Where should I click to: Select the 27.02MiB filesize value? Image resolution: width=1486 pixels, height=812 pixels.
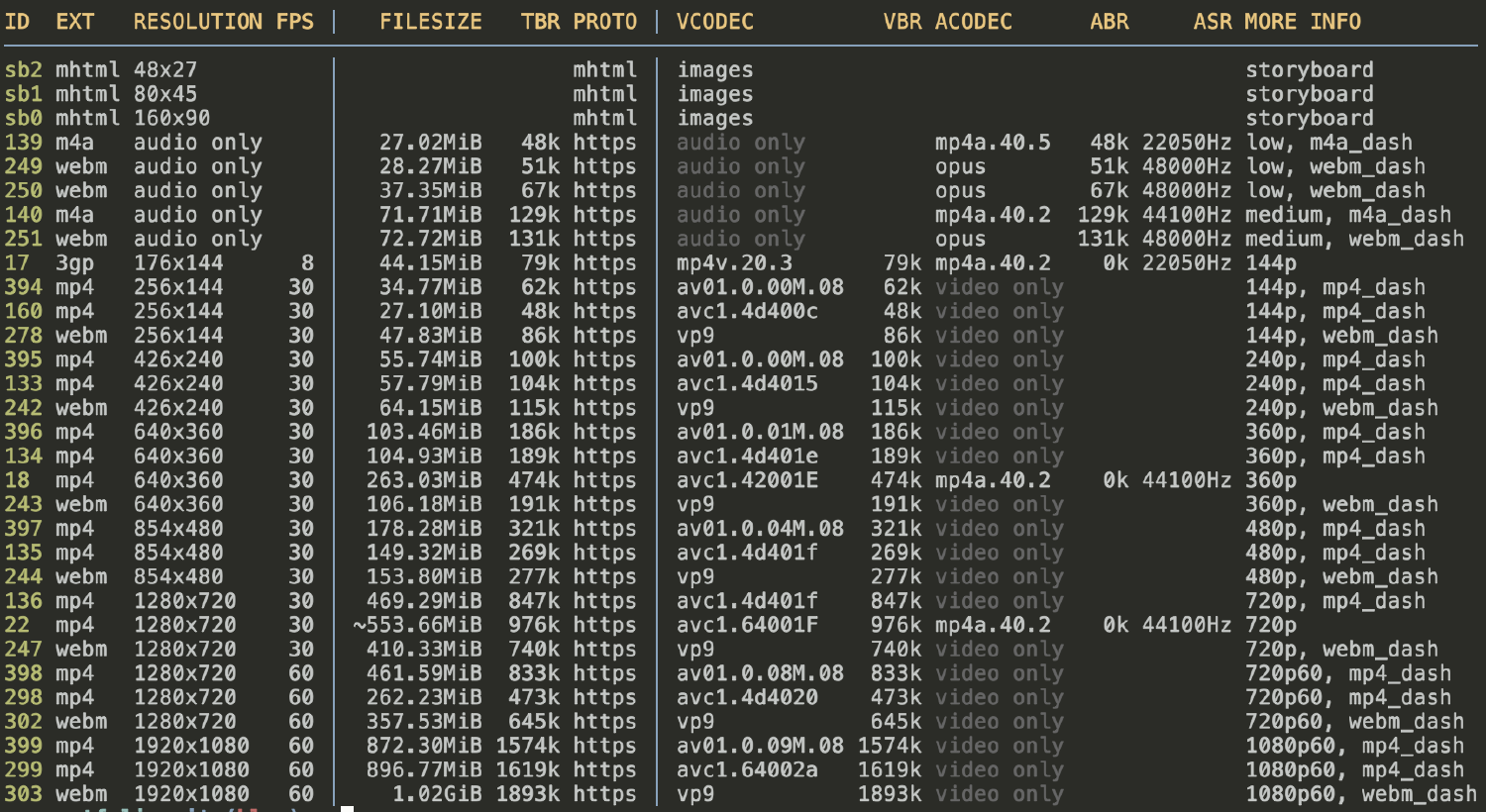431,143
